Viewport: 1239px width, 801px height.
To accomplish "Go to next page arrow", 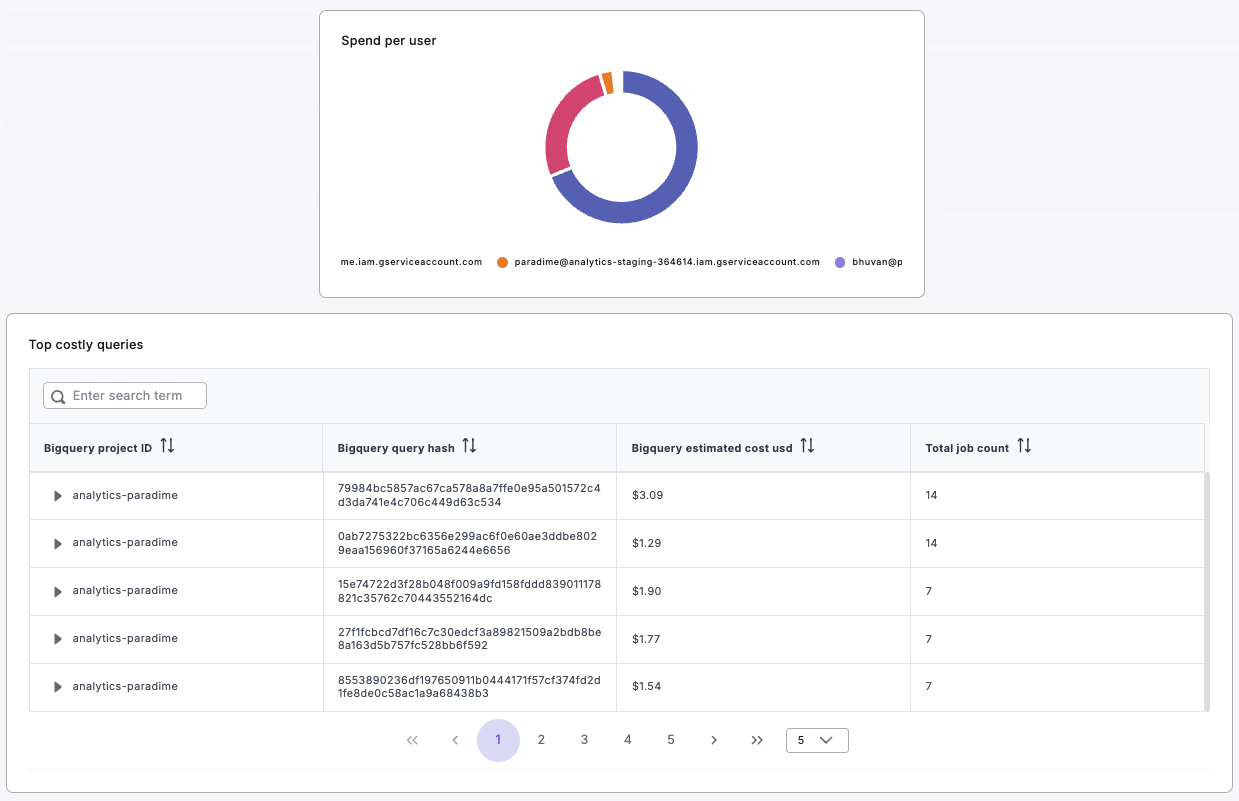I will coord(714,740).
